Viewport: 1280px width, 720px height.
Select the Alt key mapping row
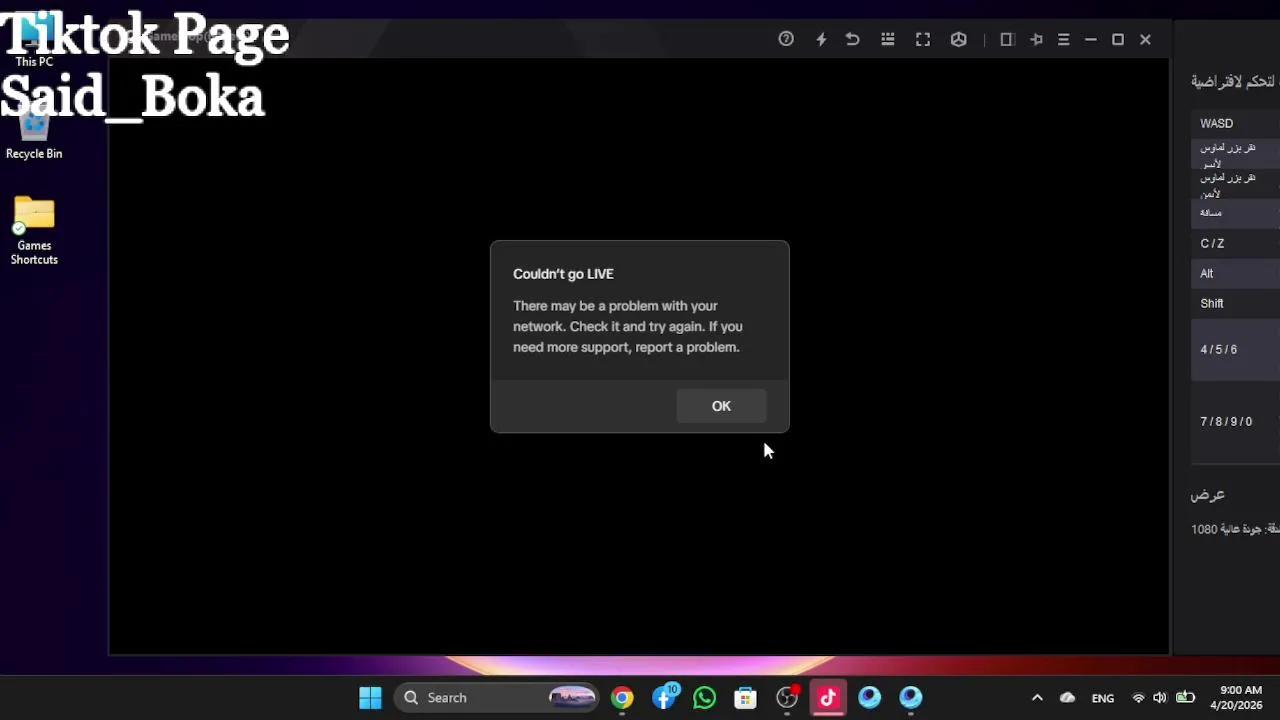click(x=1235, y=273)
